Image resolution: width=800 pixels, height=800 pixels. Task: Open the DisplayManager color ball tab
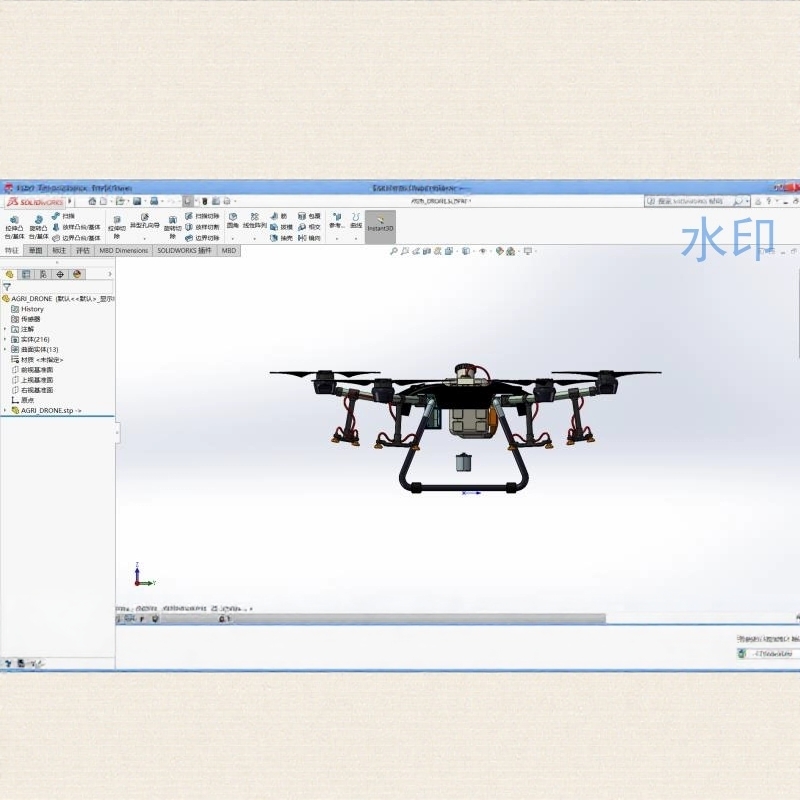[x=77, y=274]
